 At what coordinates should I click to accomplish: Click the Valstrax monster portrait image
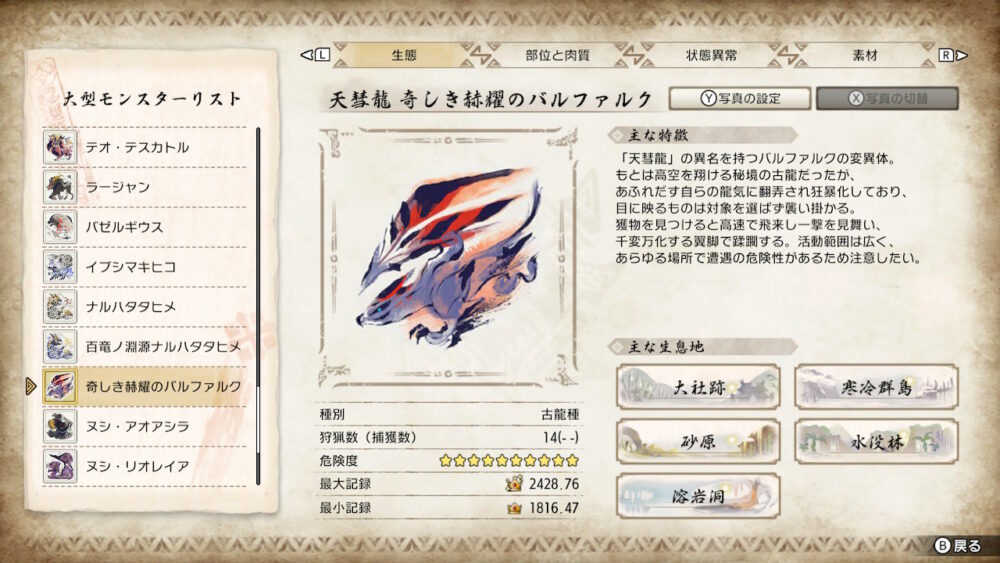pyautogui.click(x=450, y=258)
